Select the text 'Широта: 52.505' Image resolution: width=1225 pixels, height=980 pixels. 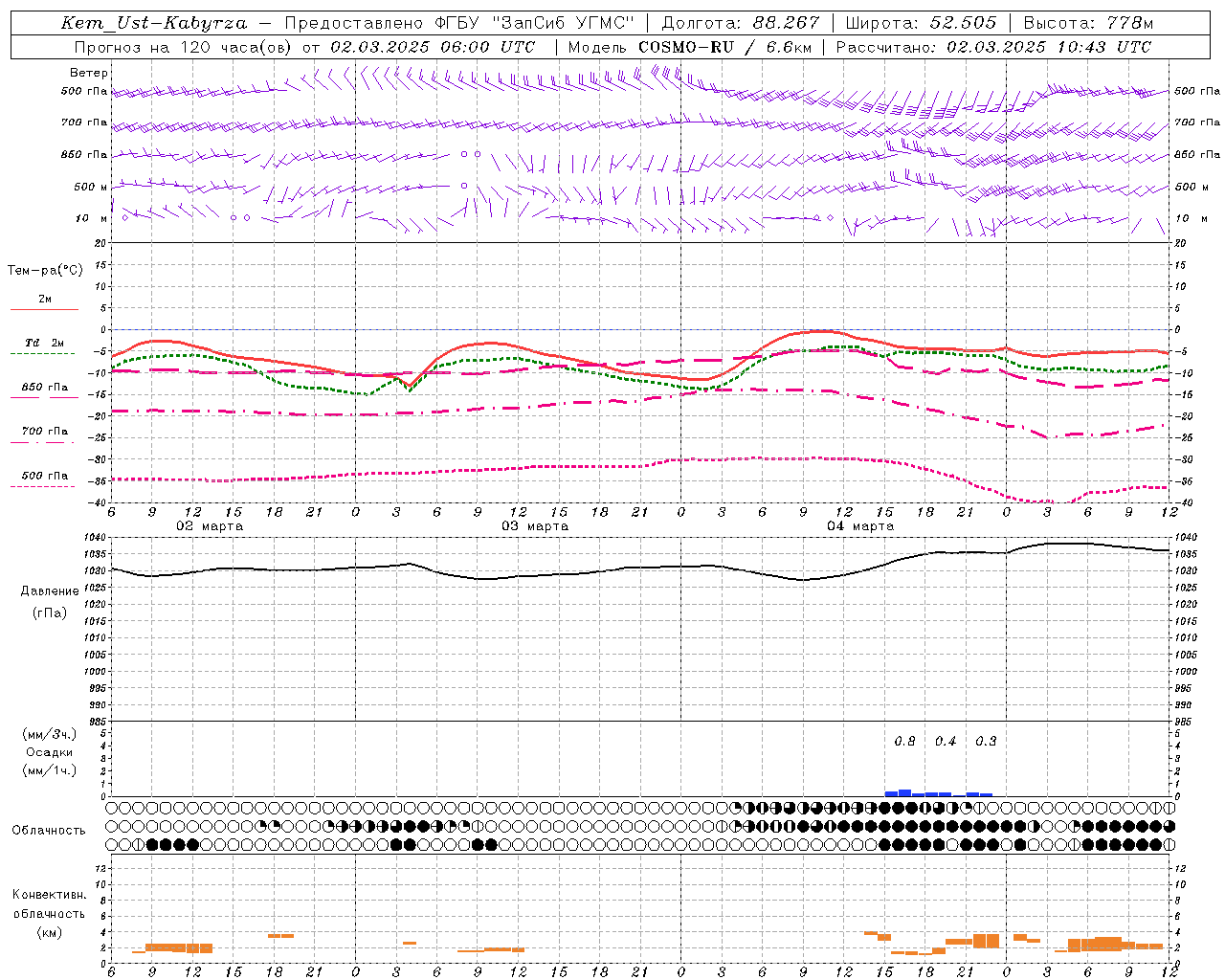pos(921,23)
